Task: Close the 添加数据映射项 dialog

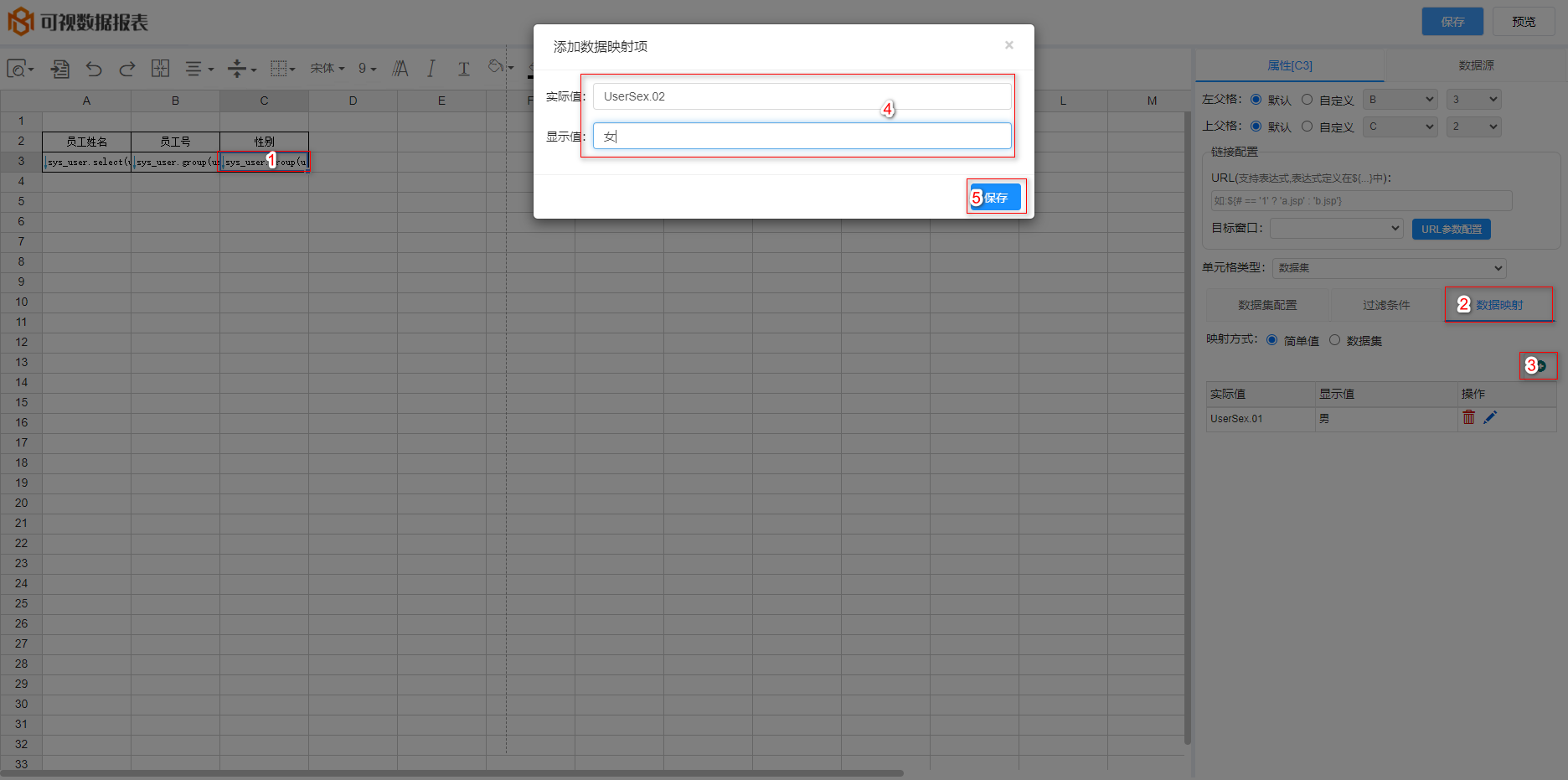Action: tap(1009, 45)
